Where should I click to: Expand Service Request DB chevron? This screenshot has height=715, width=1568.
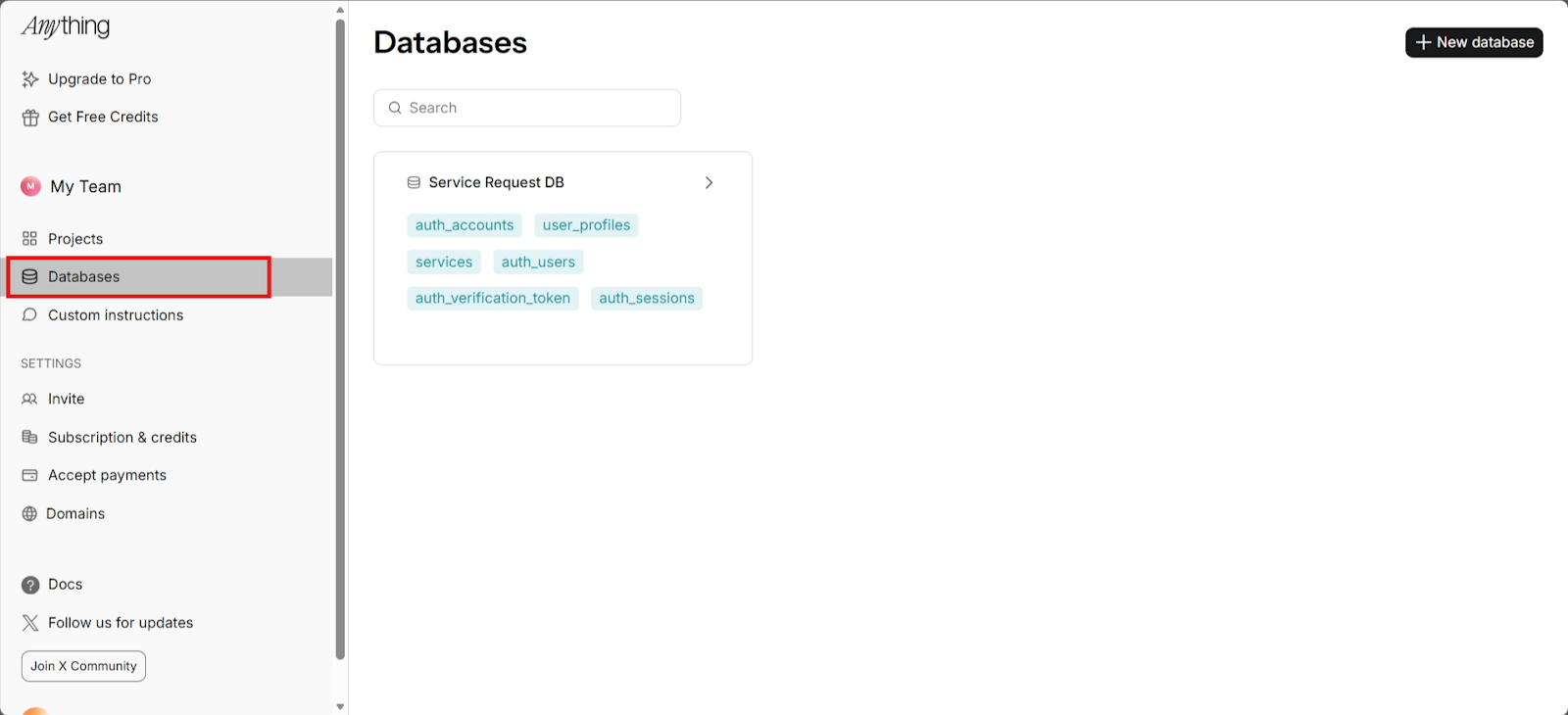[x=709, y=183]
